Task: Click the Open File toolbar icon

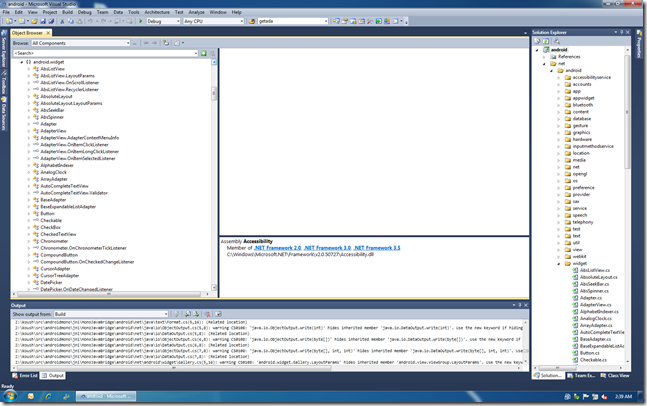Action: [x=34, y=21]
